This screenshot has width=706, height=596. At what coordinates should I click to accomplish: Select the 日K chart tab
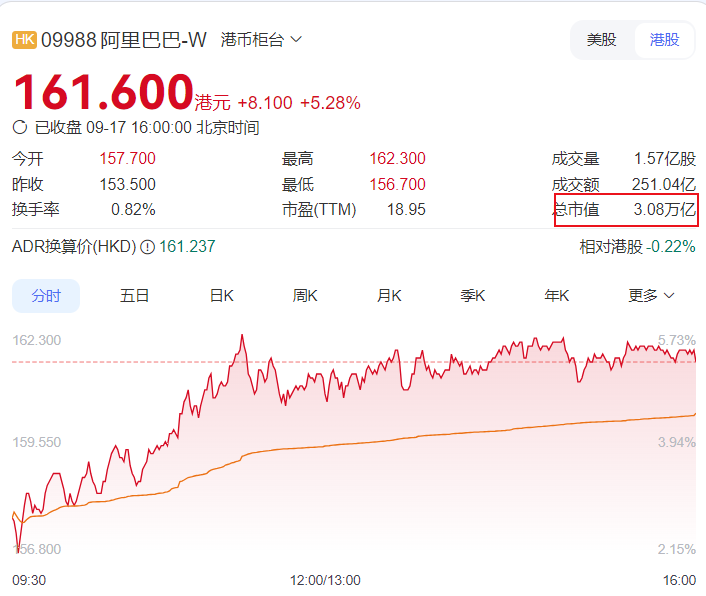pyautogui.click(x=222, y=296)
